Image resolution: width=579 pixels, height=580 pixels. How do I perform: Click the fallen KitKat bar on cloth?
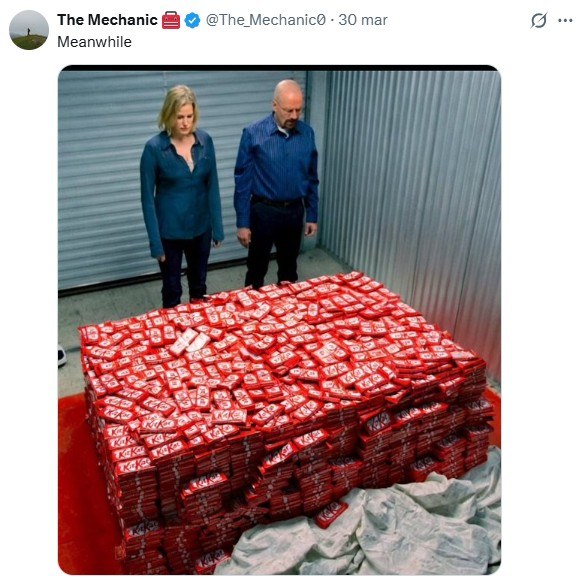point(330,514)
